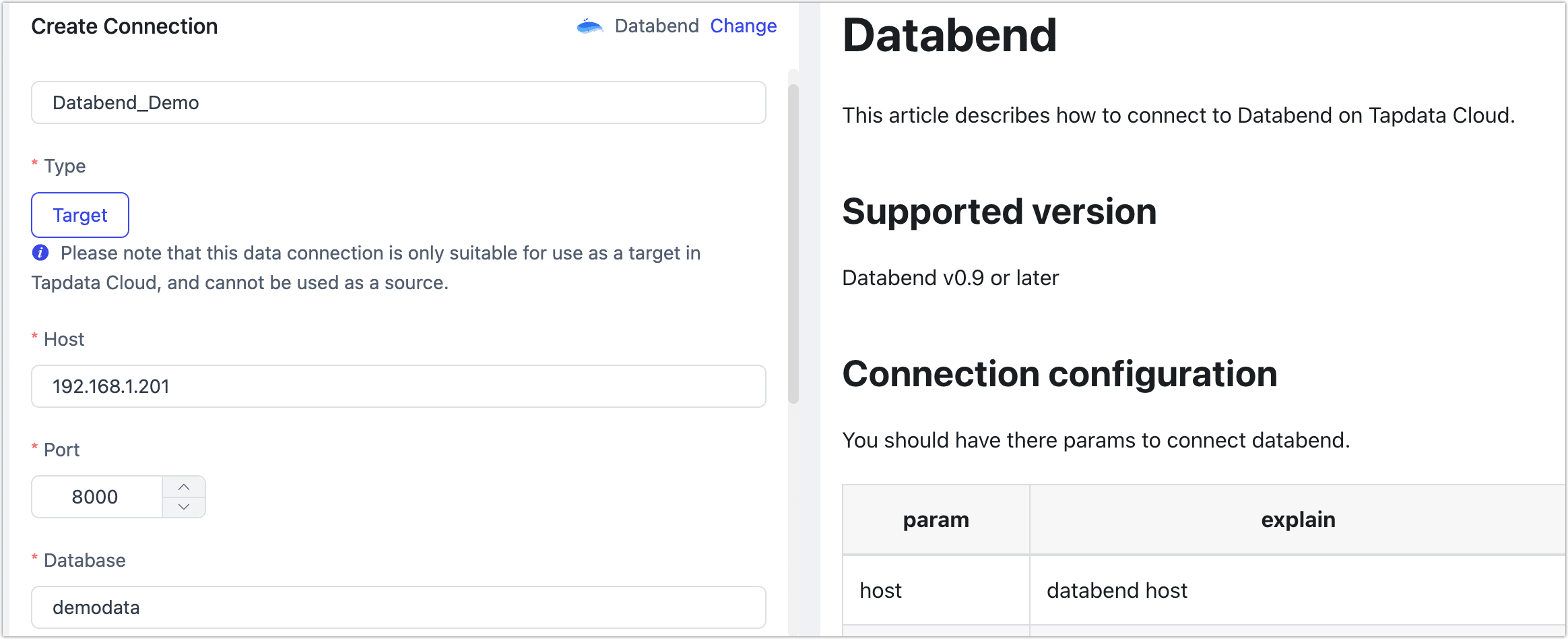Click the blue info icon under Target
1568x639 pixels.
40,253
